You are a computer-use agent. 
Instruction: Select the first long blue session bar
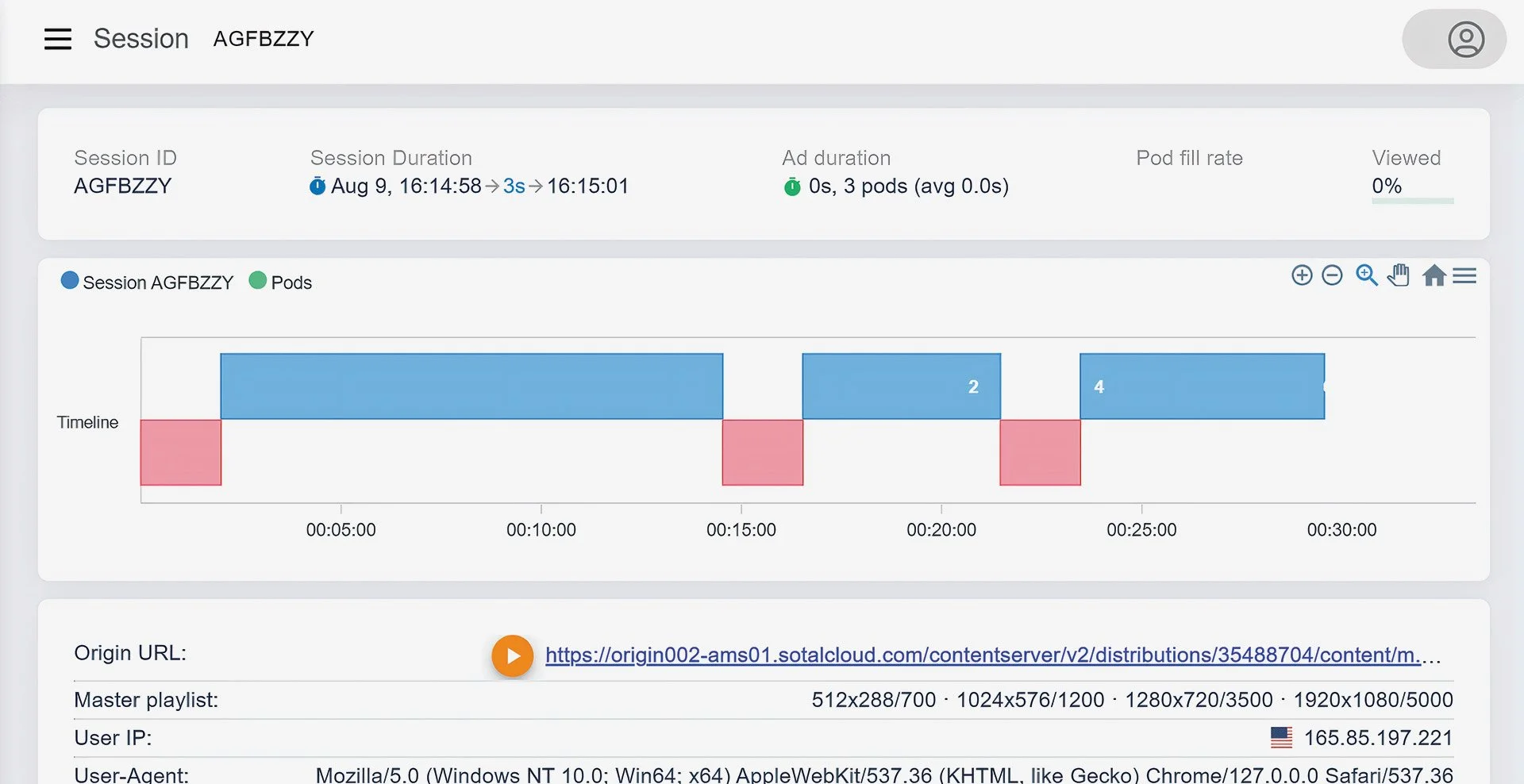pos(471,386)
